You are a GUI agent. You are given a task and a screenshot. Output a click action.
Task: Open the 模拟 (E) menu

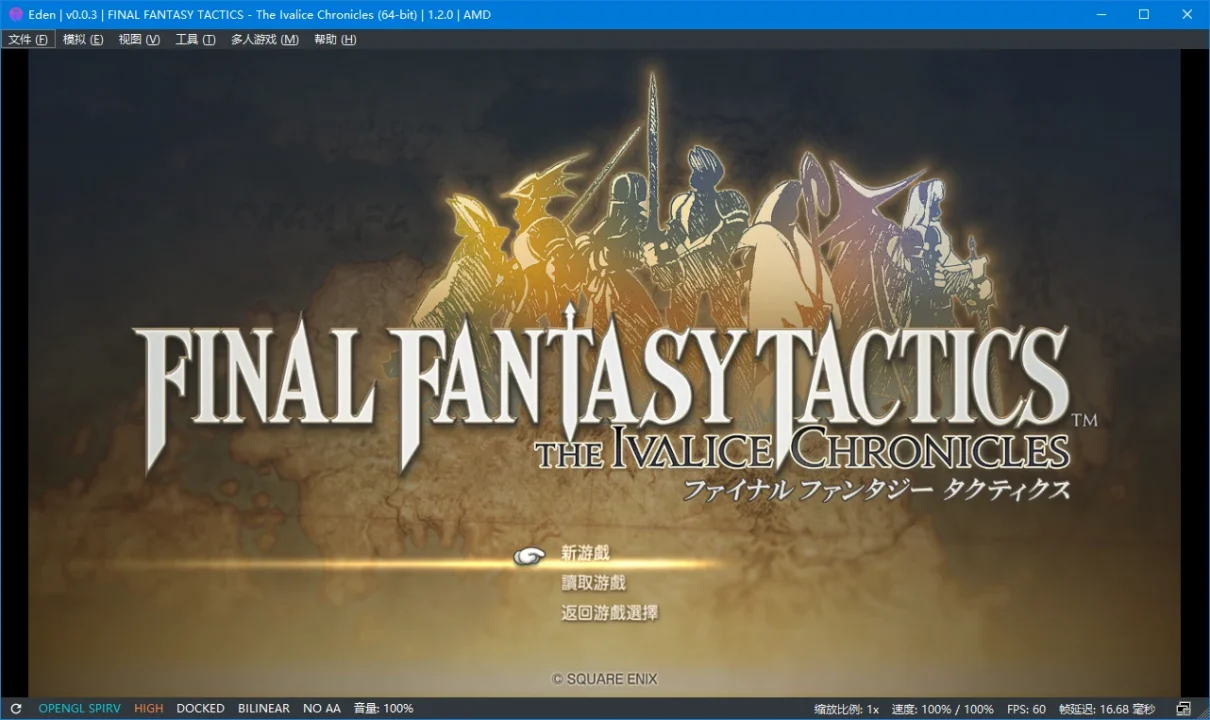coord(82,40)
